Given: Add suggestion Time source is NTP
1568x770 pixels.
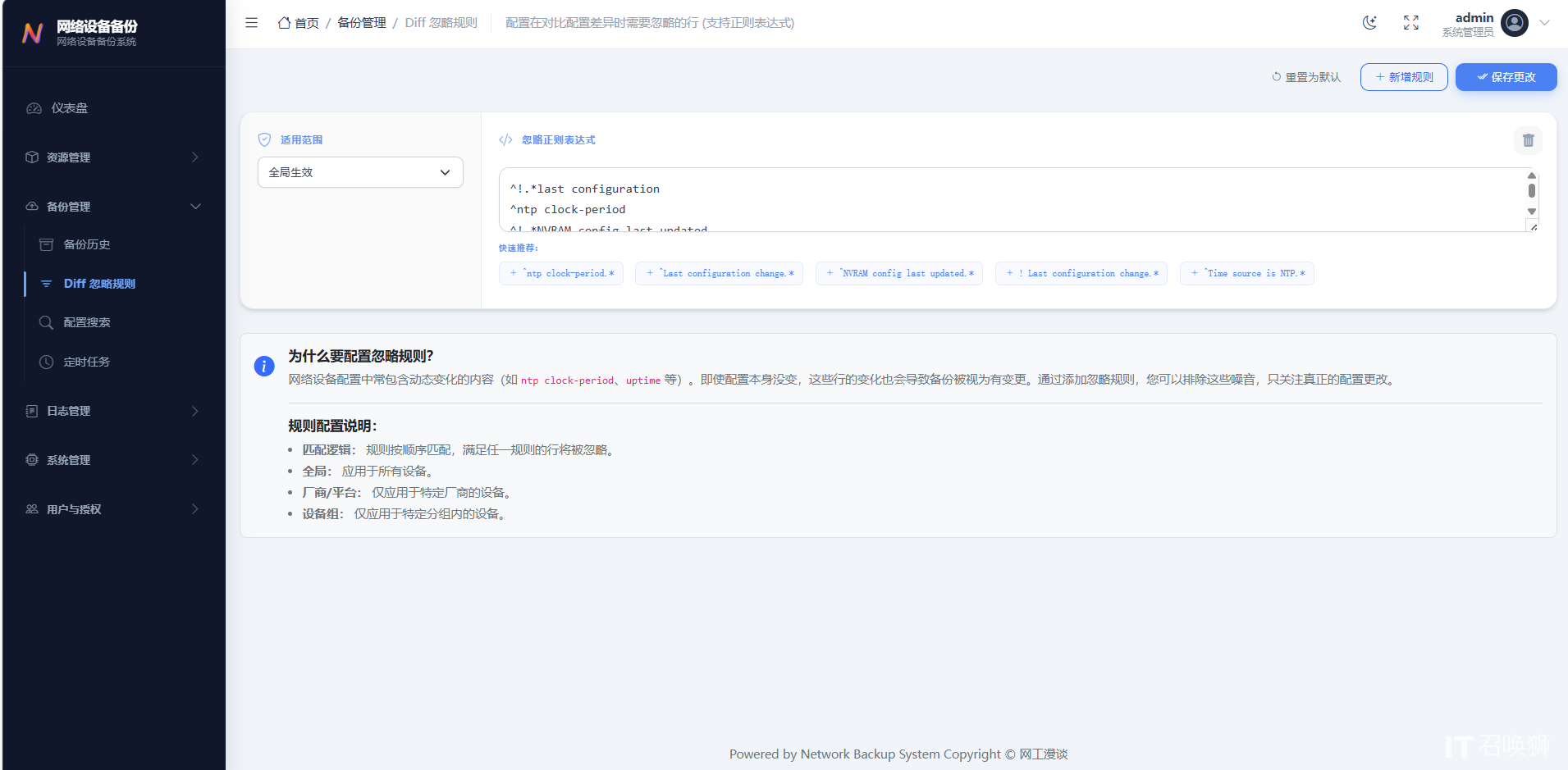Looking at the screenshot, I should point(1247,273).
